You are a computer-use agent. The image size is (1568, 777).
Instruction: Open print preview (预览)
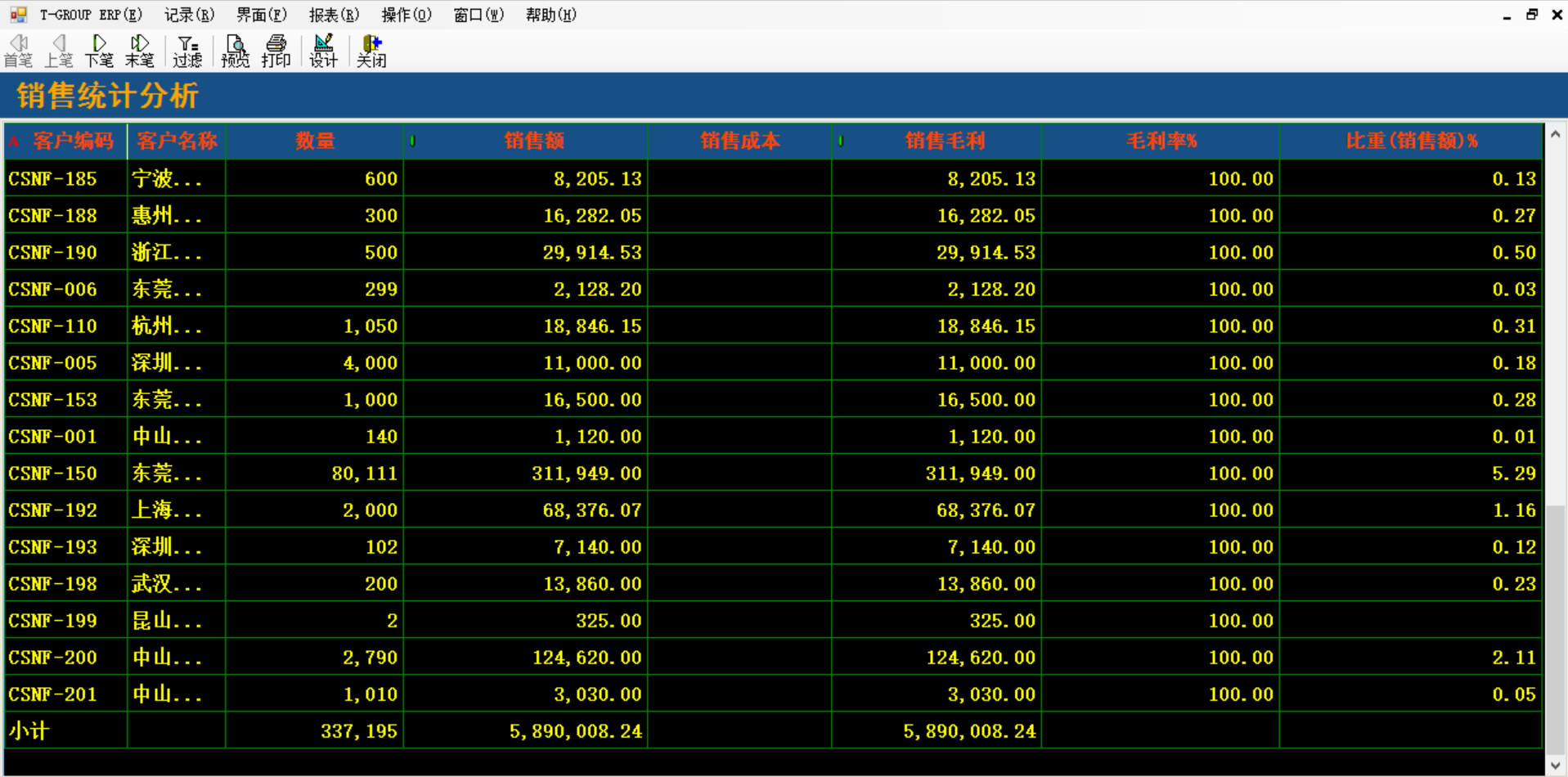(x=235, y=51)
